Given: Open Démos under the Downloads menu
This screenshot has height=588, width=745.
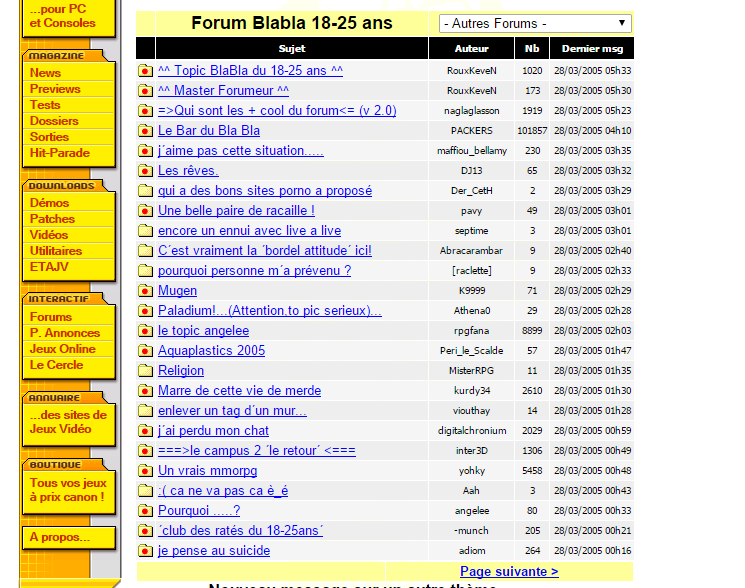Looking at the screenshot, I should [49, 203].
